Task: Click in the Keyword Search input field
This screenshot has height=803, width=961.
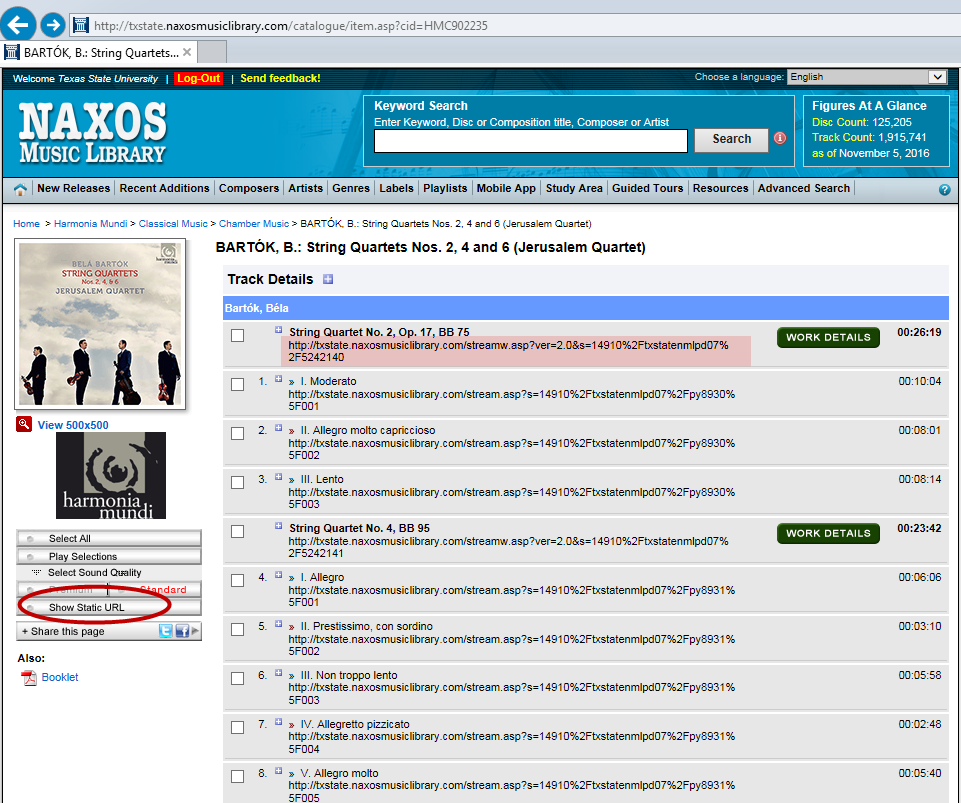Action: tap(531, 141)
